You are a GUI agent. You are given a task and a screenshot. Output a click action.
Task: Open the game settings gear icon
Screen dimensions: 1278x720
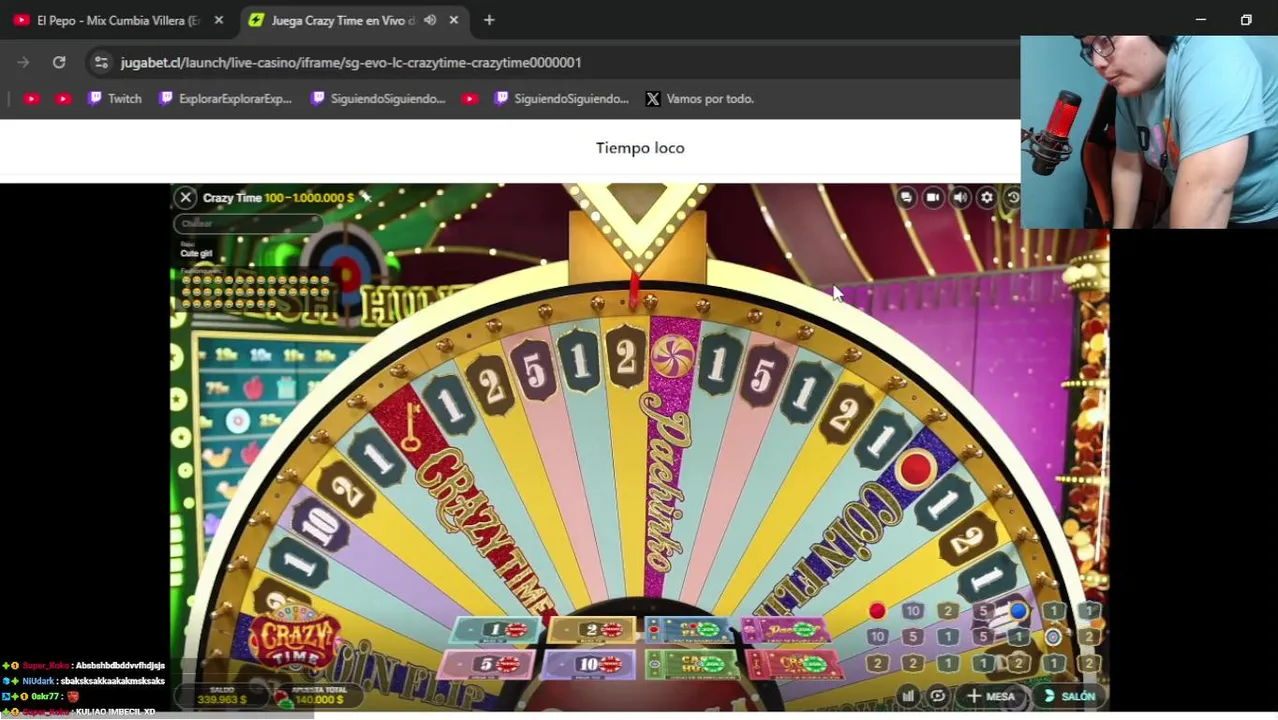click(987, 198)
